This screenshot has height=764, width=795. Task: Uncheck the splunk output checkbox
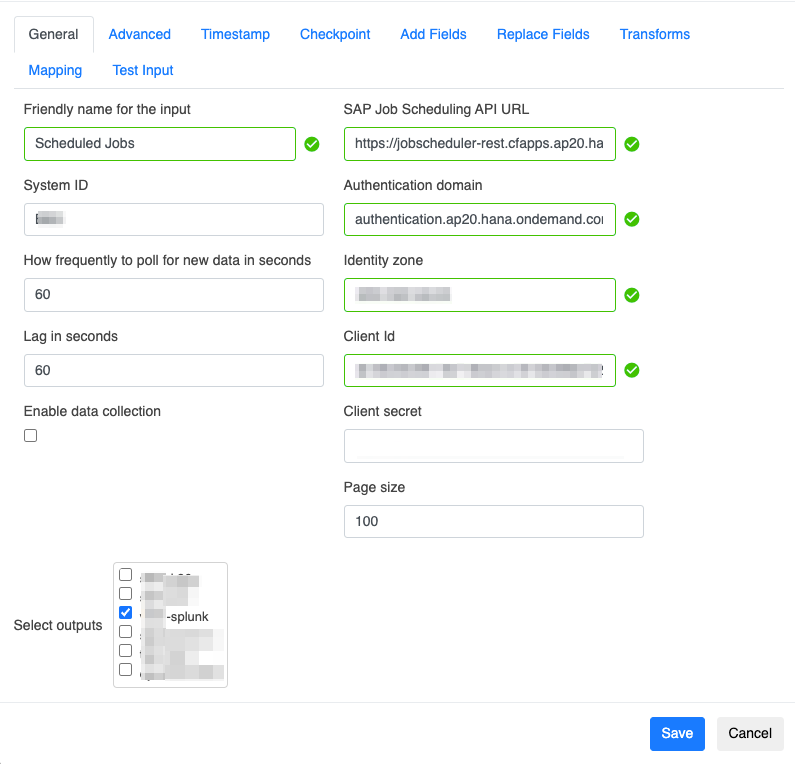(126, 612)
